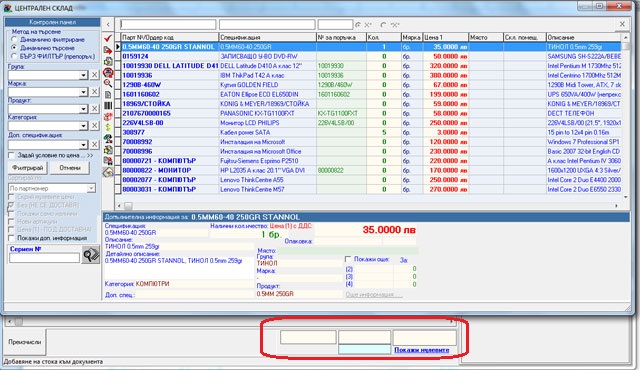Select first 'X*' search mode radio
The height and width of the screenshot is (370, 640).
pos(358,25)
